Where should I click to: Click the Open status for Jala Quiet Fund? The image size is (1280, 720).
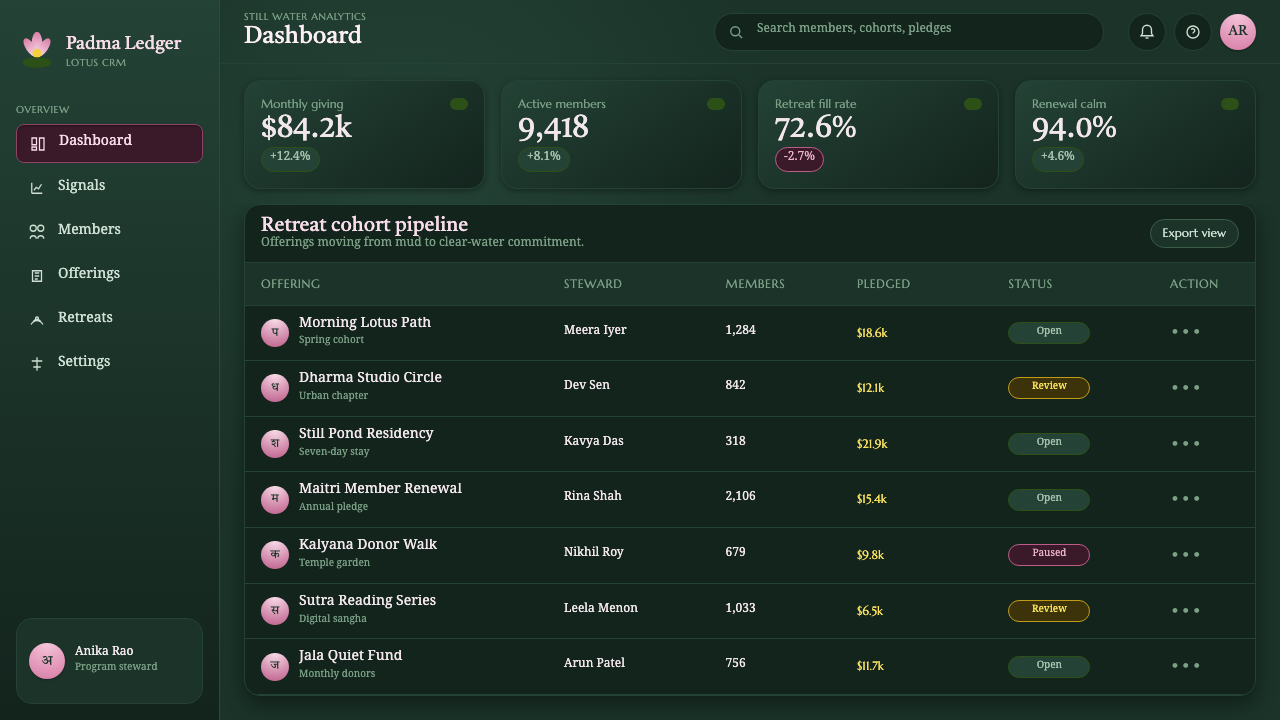pyautogui.click(x=1049, y=666)
